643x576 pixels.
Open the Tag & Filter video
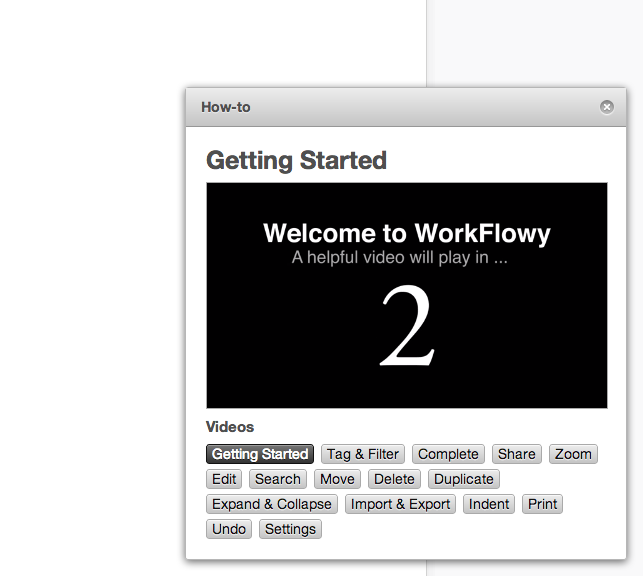[x=363, y=454]
